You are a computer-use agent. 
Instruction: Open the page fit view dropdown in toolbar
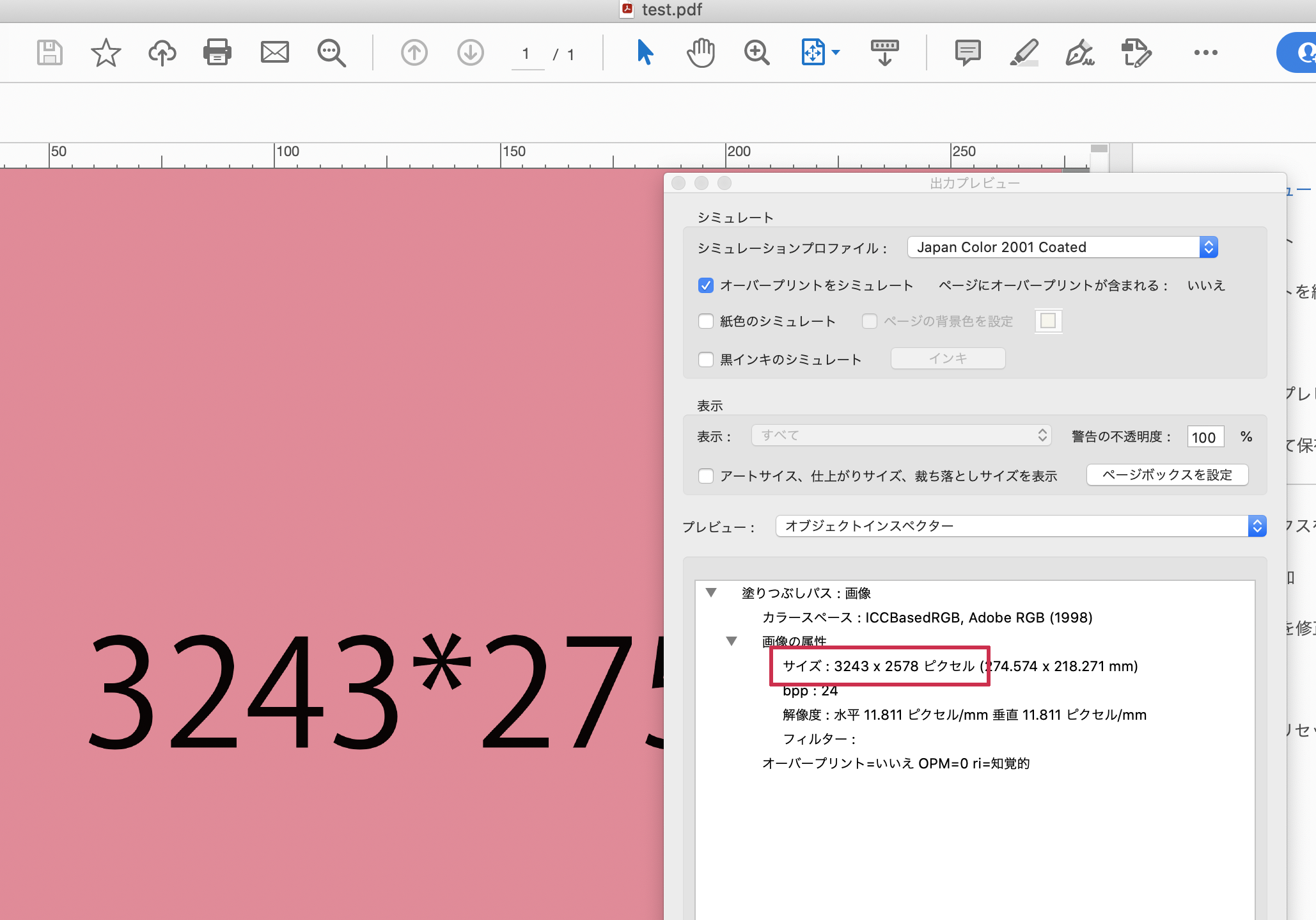820,52
